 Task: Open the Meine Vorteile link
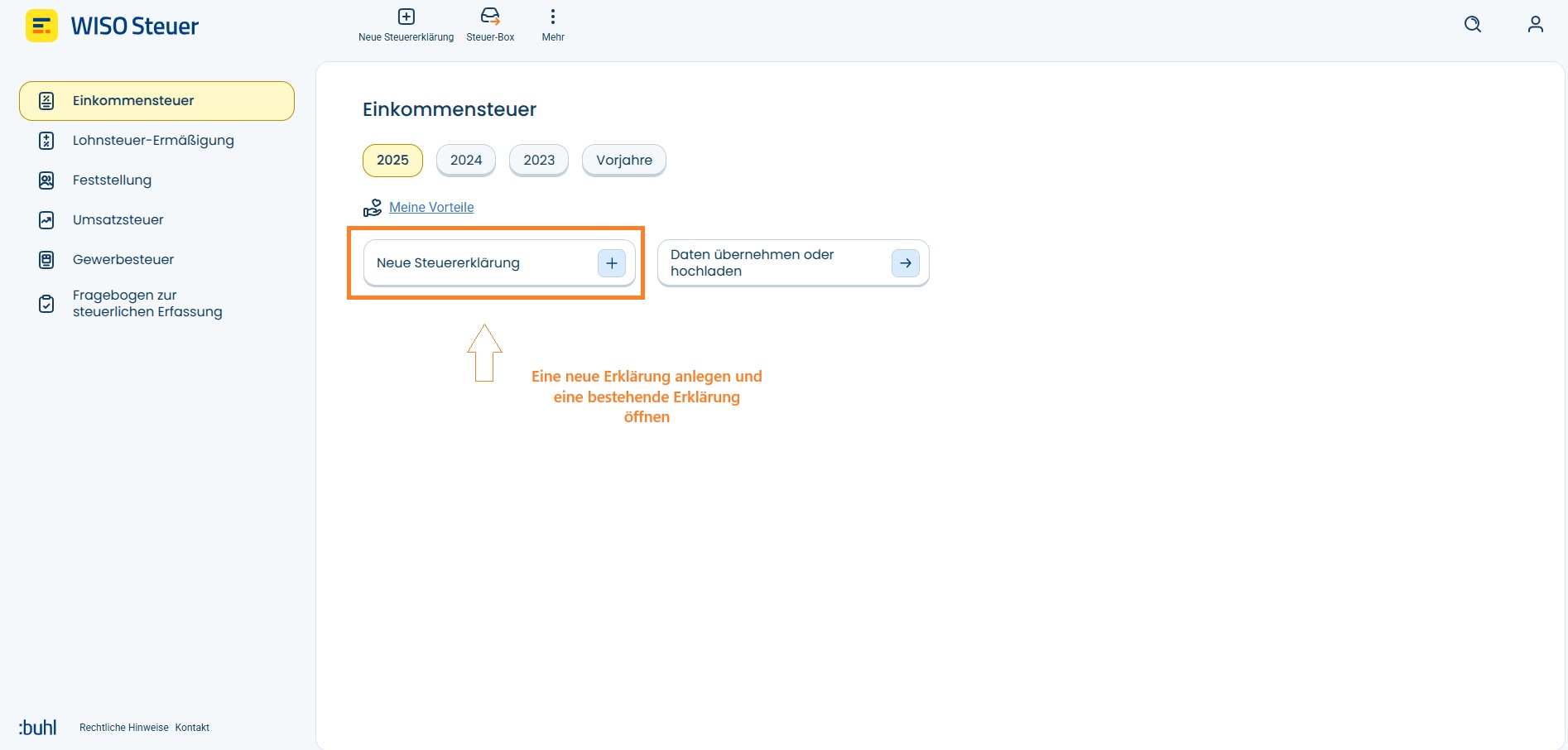pos(431,208)
